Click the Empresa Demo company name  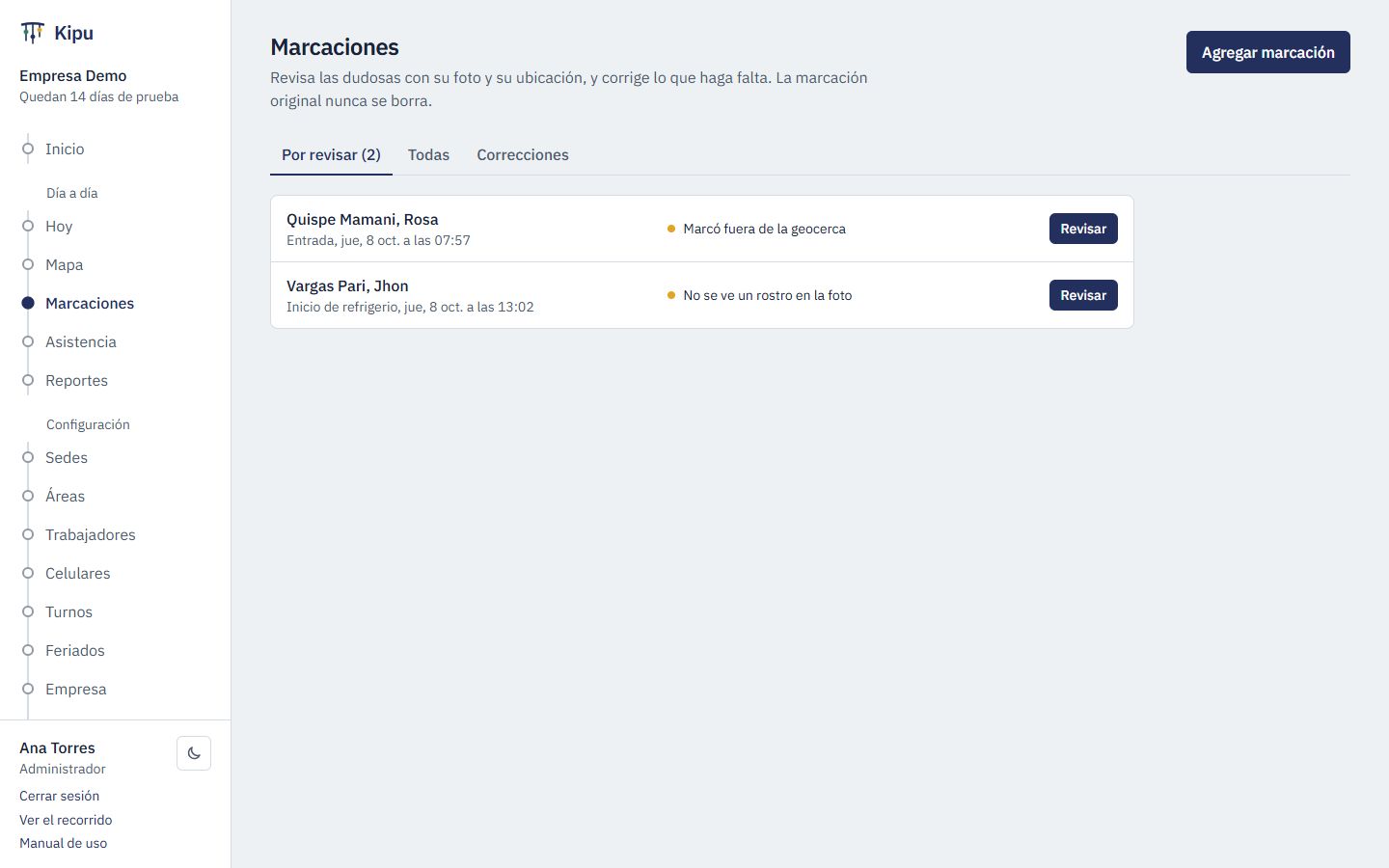pyautogui.click(x=72, y=75)
